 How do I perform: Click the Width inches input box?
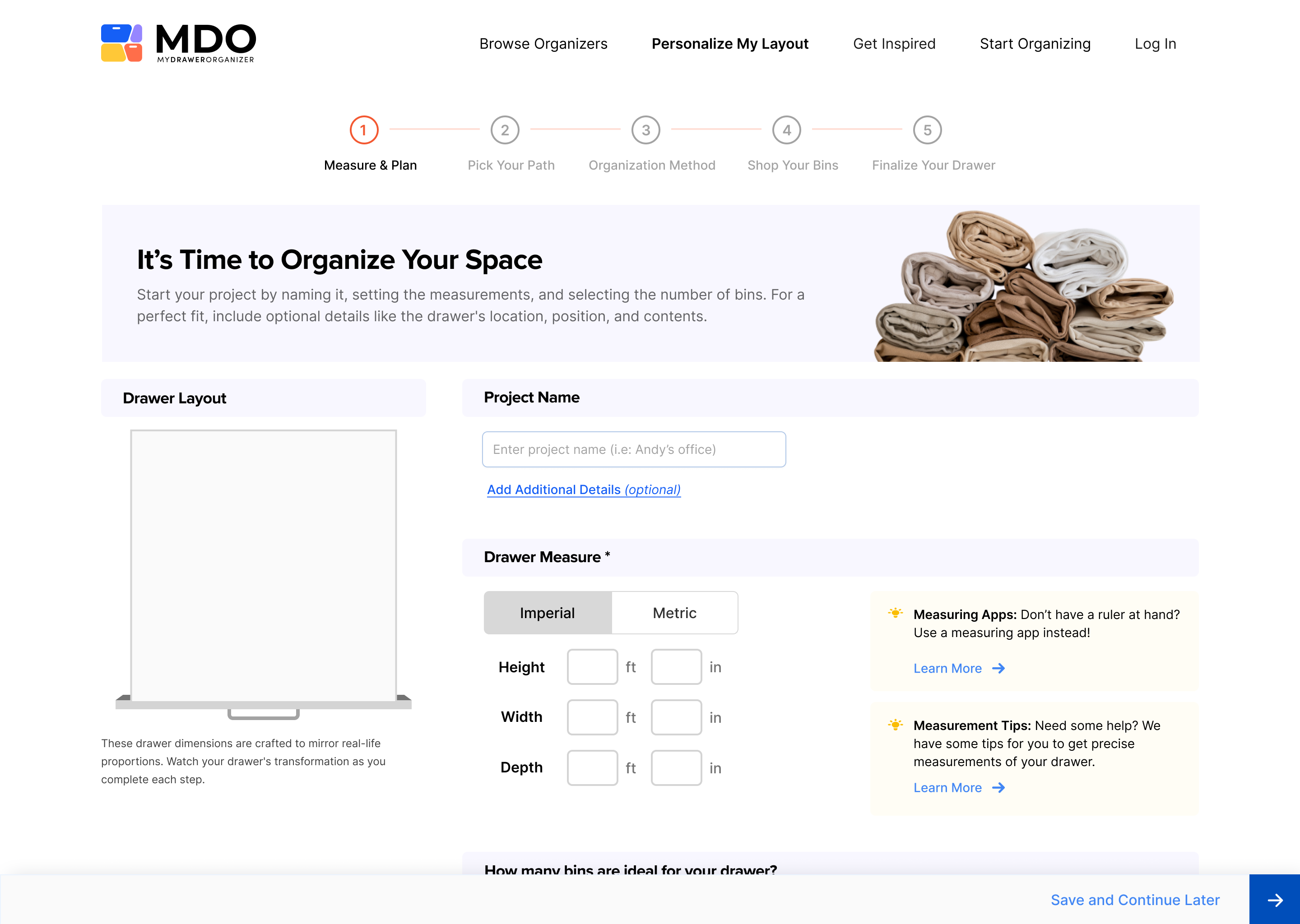click(676, 717)
